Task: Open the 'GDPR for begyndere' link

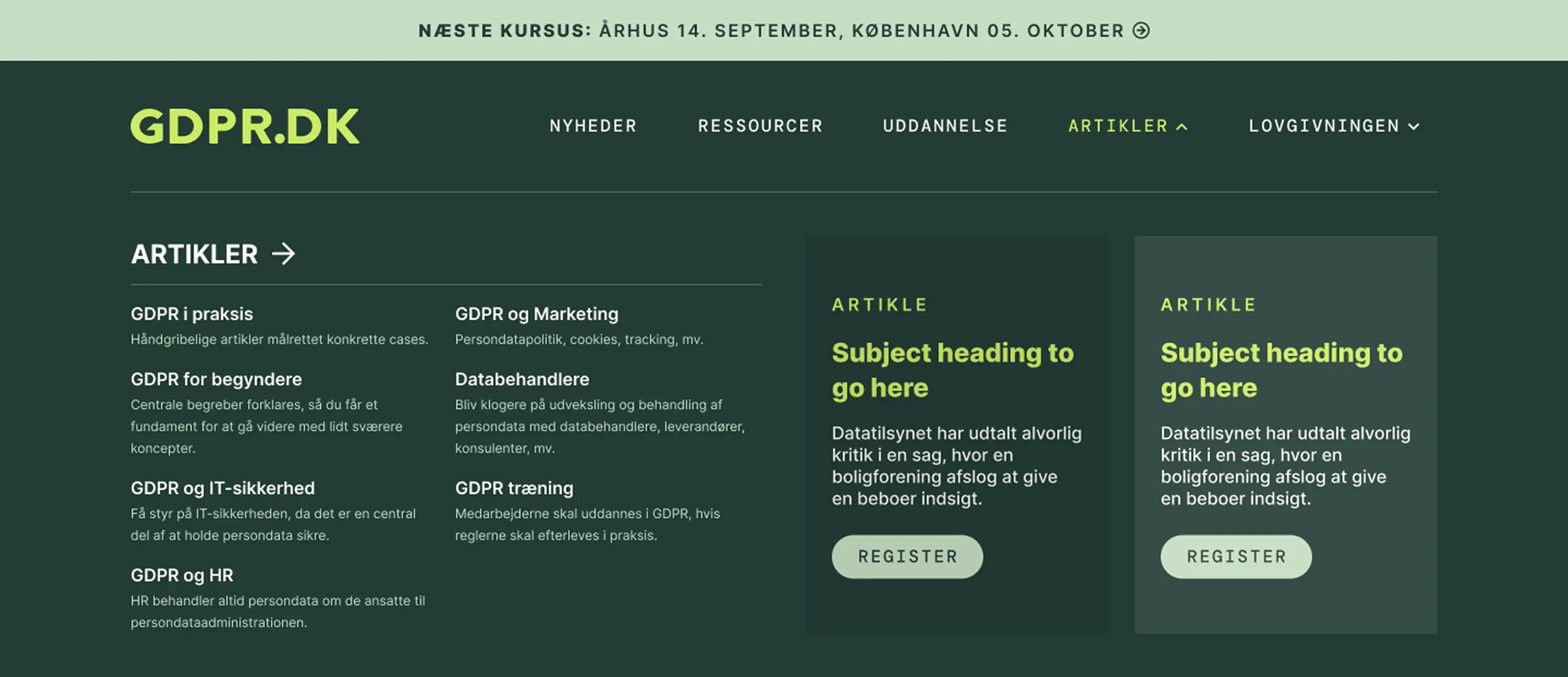Action: [216, 379]
